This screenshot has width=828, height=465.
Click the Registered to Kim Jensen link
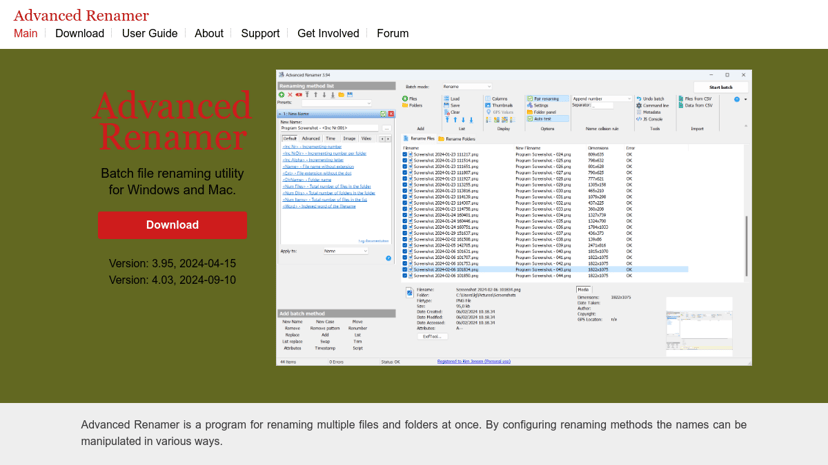[474, 362]
